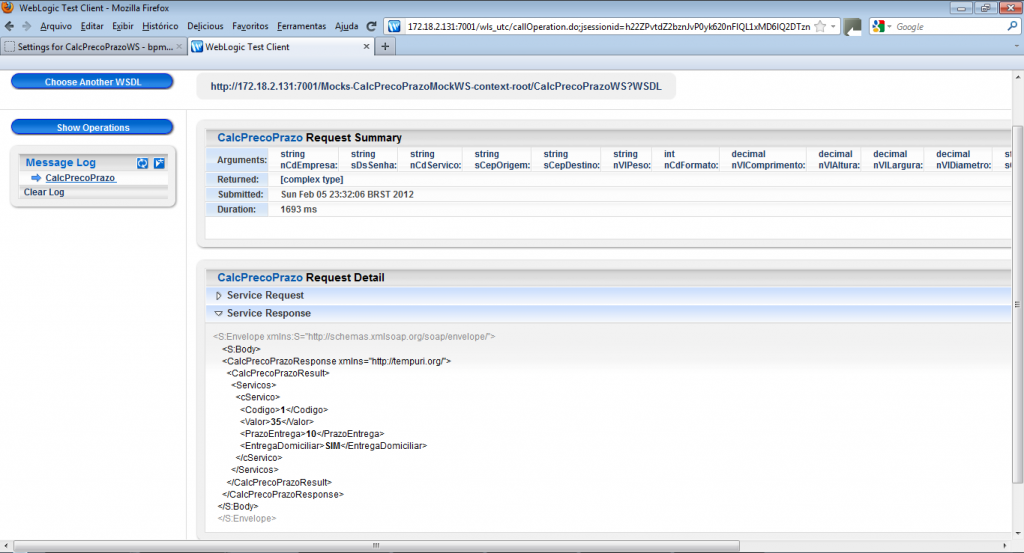Open the Ajuda menu

pyautogui.click(x=346, y=26)
